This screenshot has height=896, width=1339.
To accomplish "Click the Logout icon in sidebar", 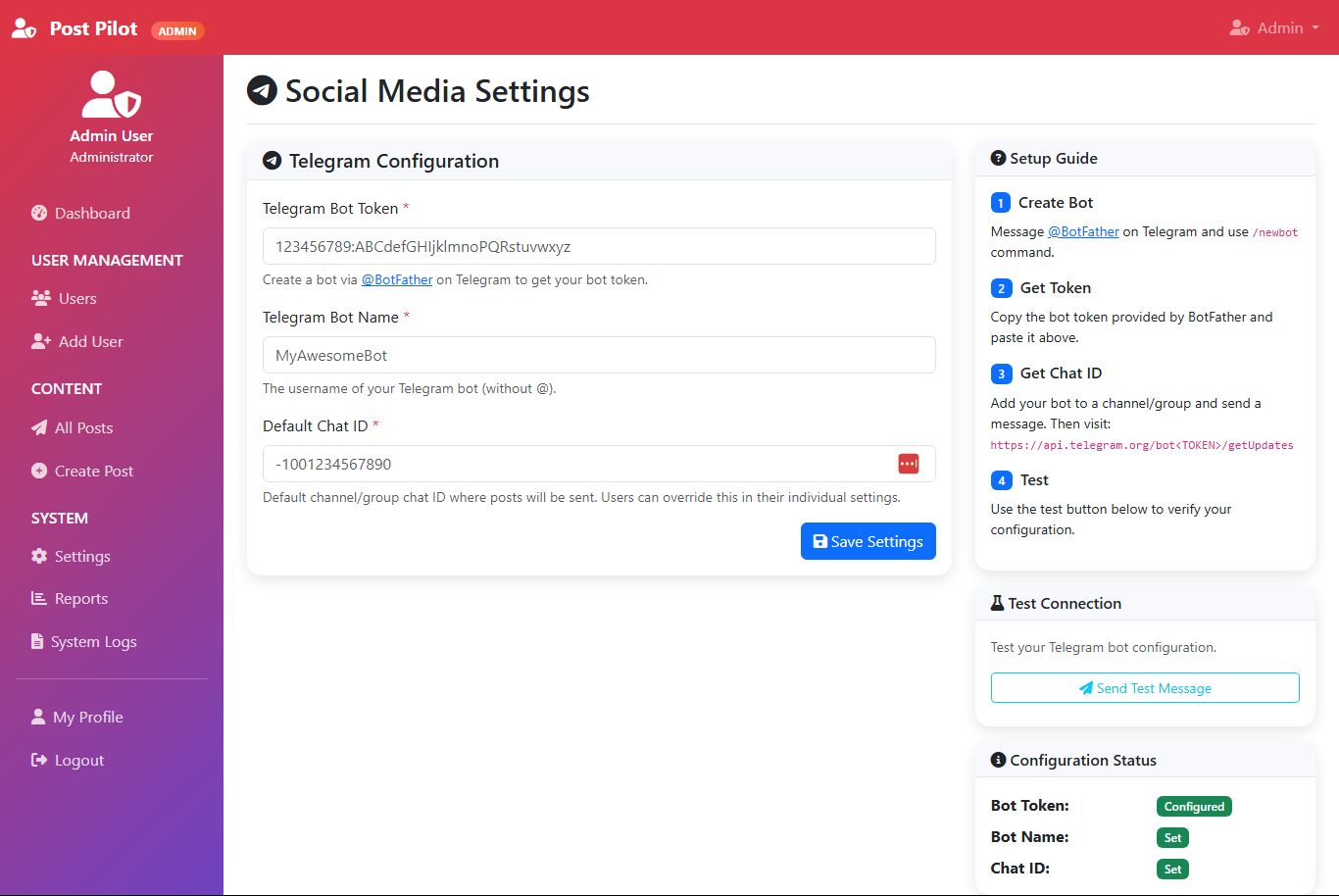I will coord(39,760).
